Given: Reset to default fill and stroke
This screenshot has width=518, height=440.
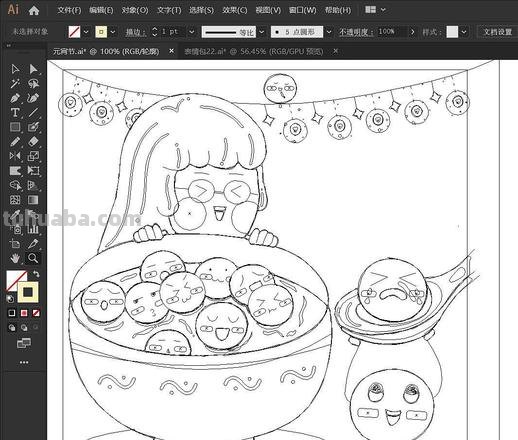Looking at the screenshot, I should (x=10, y=298).
